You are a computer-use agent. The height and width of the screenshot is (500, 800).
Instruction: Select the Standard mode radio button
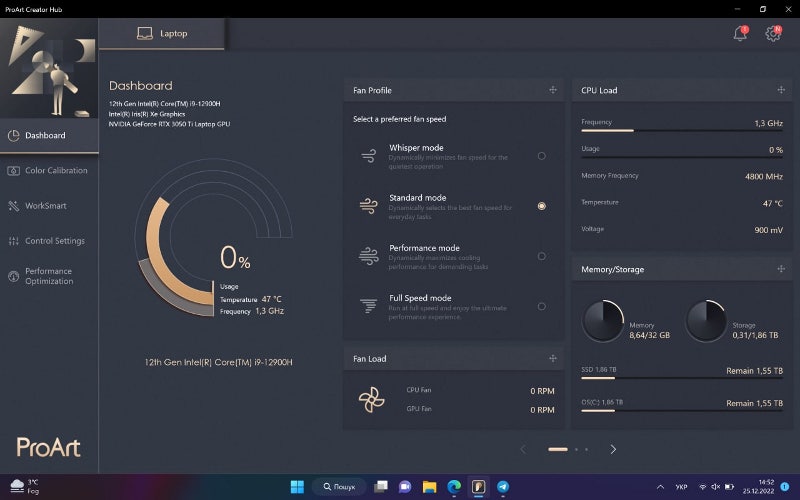(x=541, y=206)
